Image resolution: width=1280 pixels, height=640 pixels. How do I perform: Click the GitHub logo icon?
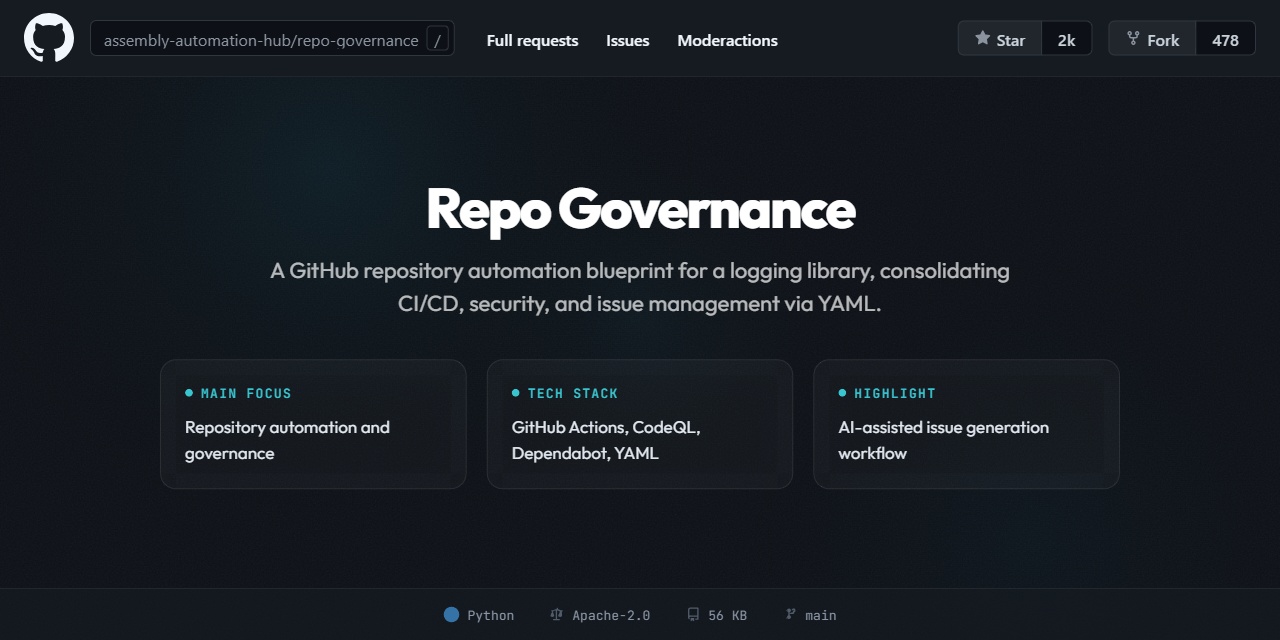(48, 39)
